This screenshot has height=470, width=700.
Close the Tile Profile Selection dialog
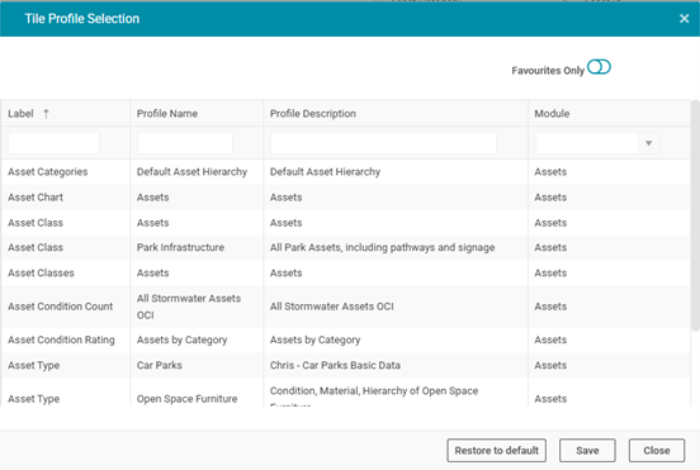click(684, 18)
